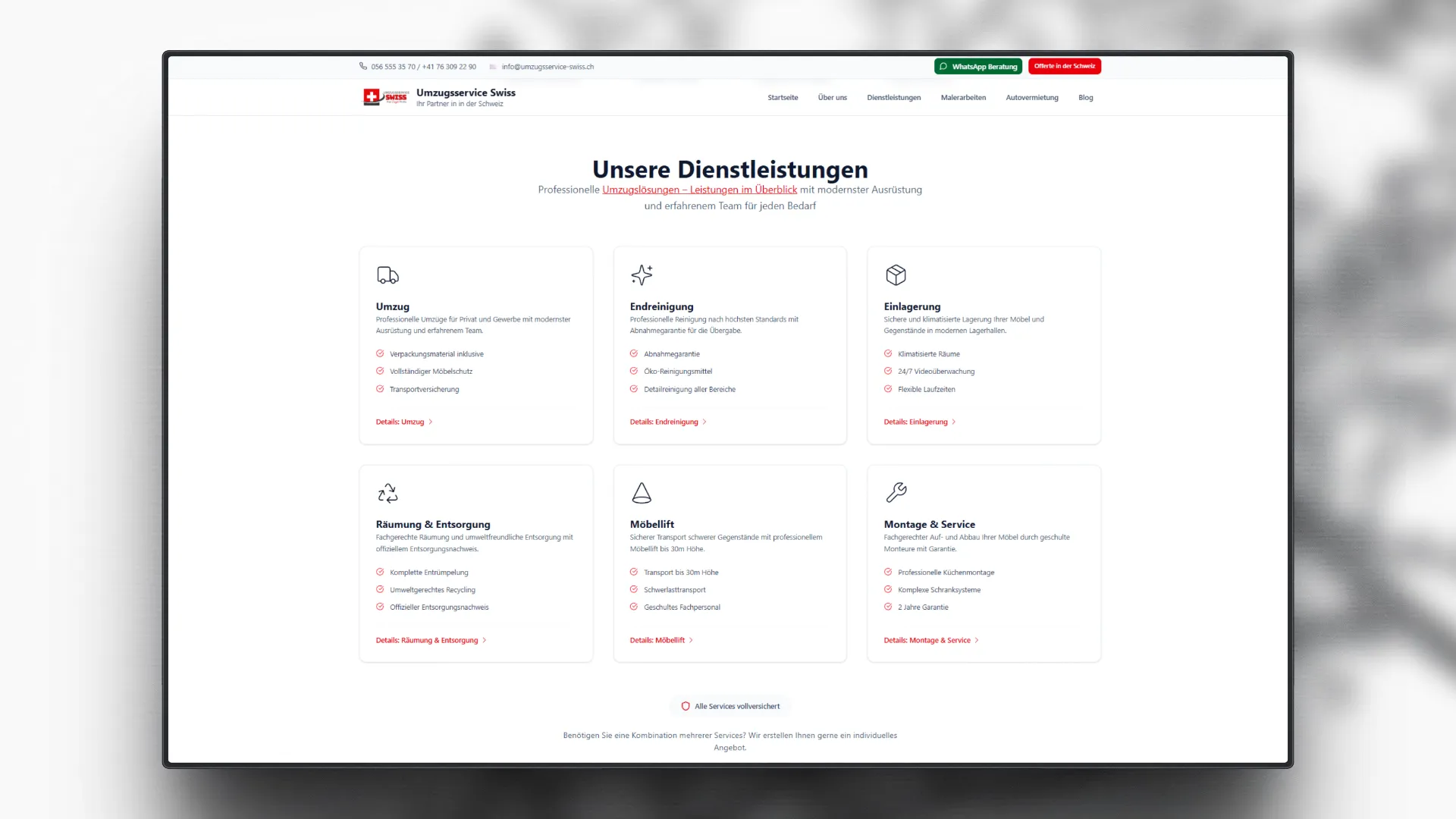This screenshot has width=1456, height=819.
Task: Click the Umzug card heading
Action: point(393,306)
